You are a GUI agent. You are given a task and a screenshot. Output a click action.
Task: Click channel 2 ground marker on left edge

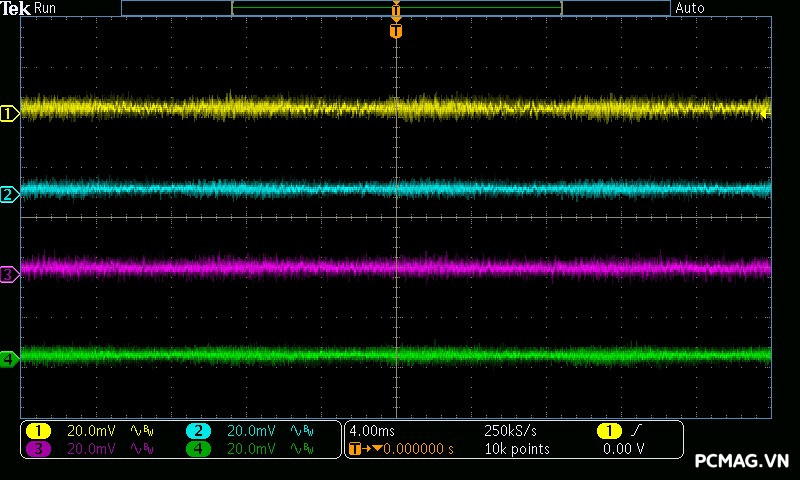(9, 194)
